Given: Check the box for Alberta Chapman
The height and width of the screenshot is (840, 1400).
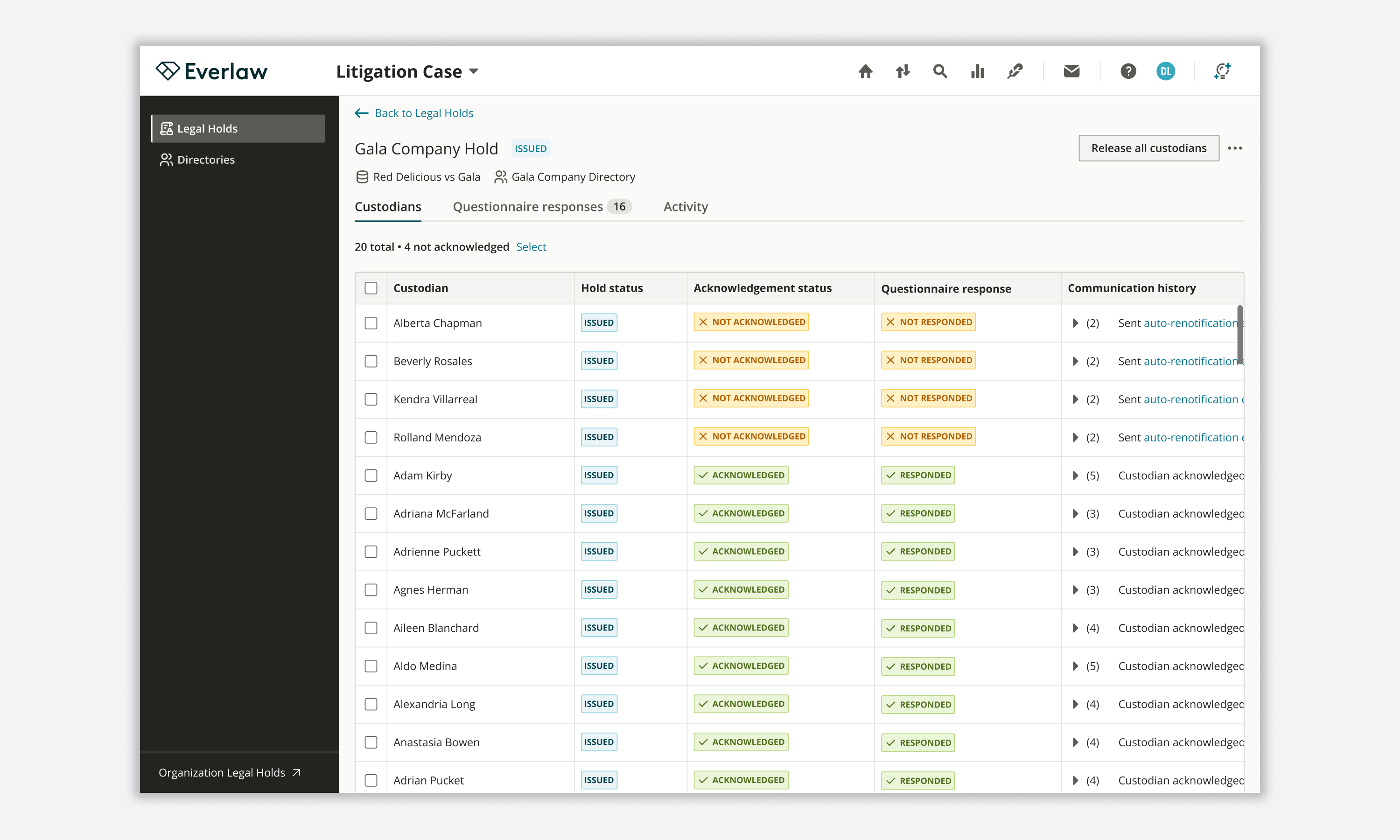Looking at the screenshot, I should point(371,323).
